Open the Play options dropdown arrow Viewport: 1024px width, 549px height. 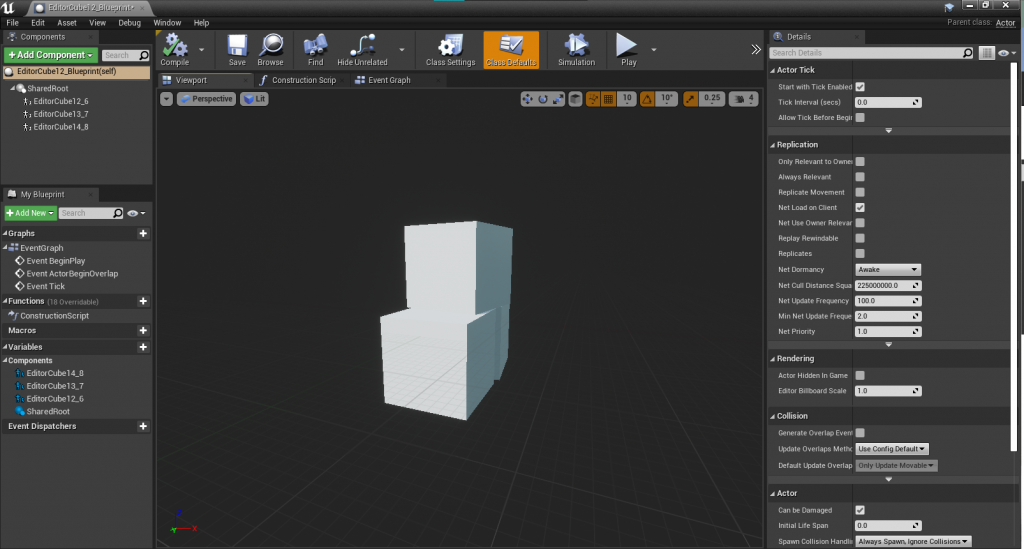coord(654,50)
